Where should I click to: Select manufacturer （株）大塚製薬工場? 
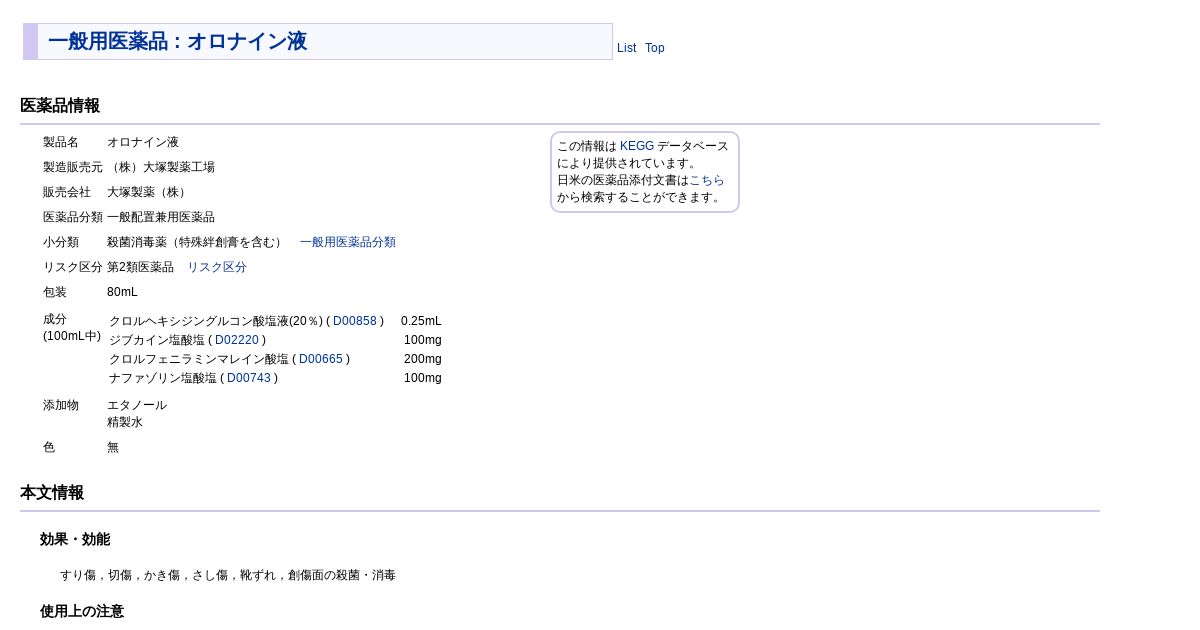click(161, 167)
